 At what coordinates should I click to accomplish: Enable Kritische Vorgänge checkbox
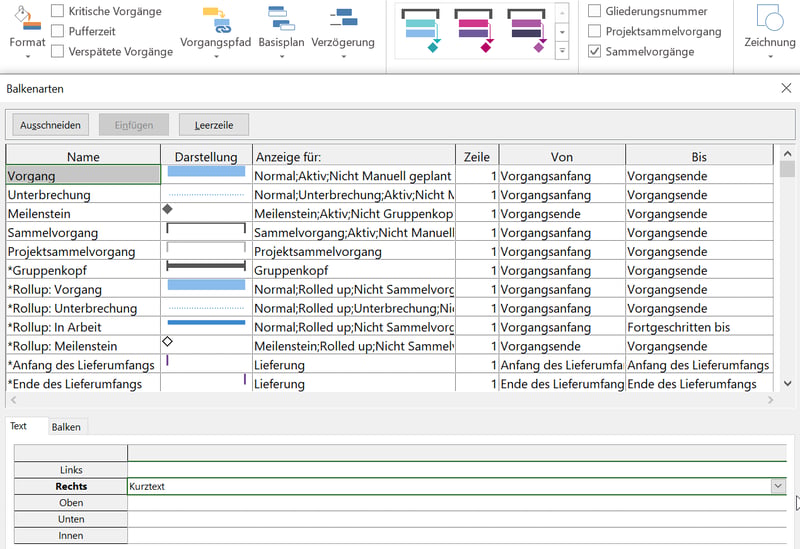[x=58, y=11]
